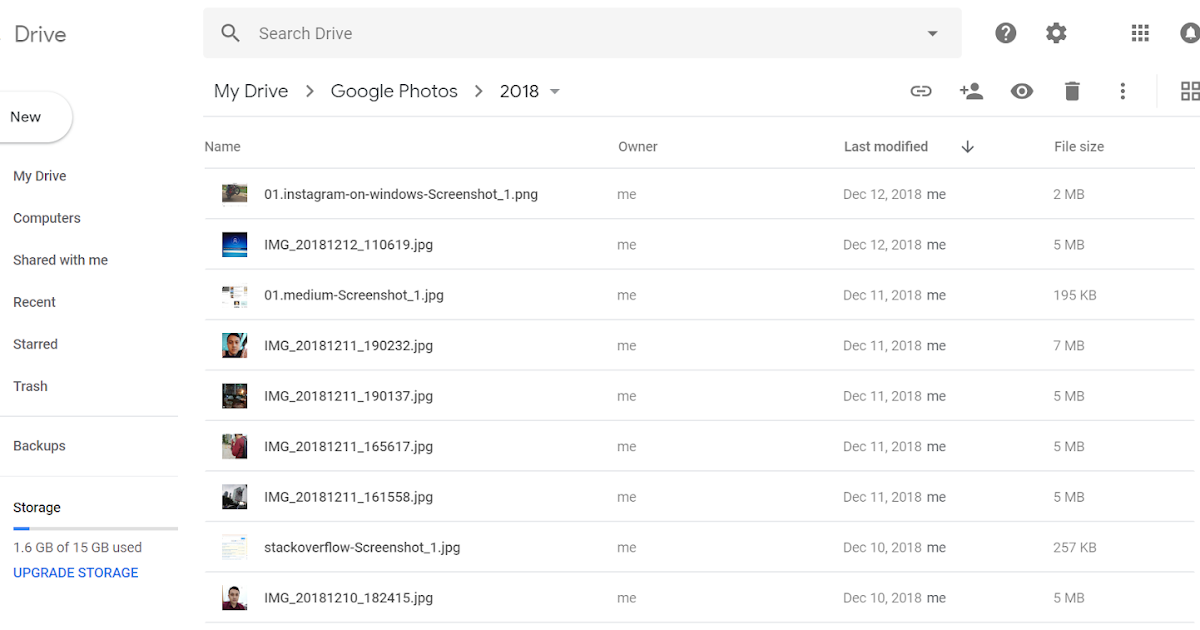Open the Starred section
This screenshot has height=630, width=1200.
[35, 343]
